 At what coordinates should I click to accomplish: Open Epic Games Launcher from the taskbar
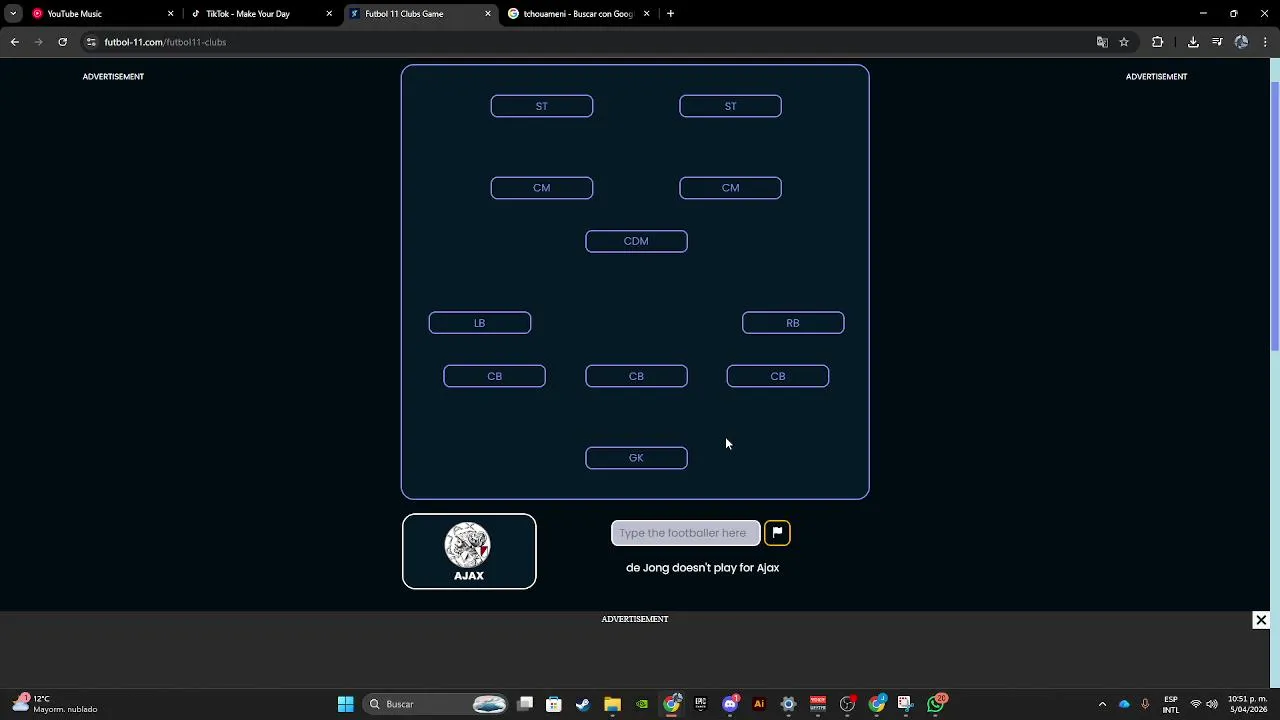700,704
